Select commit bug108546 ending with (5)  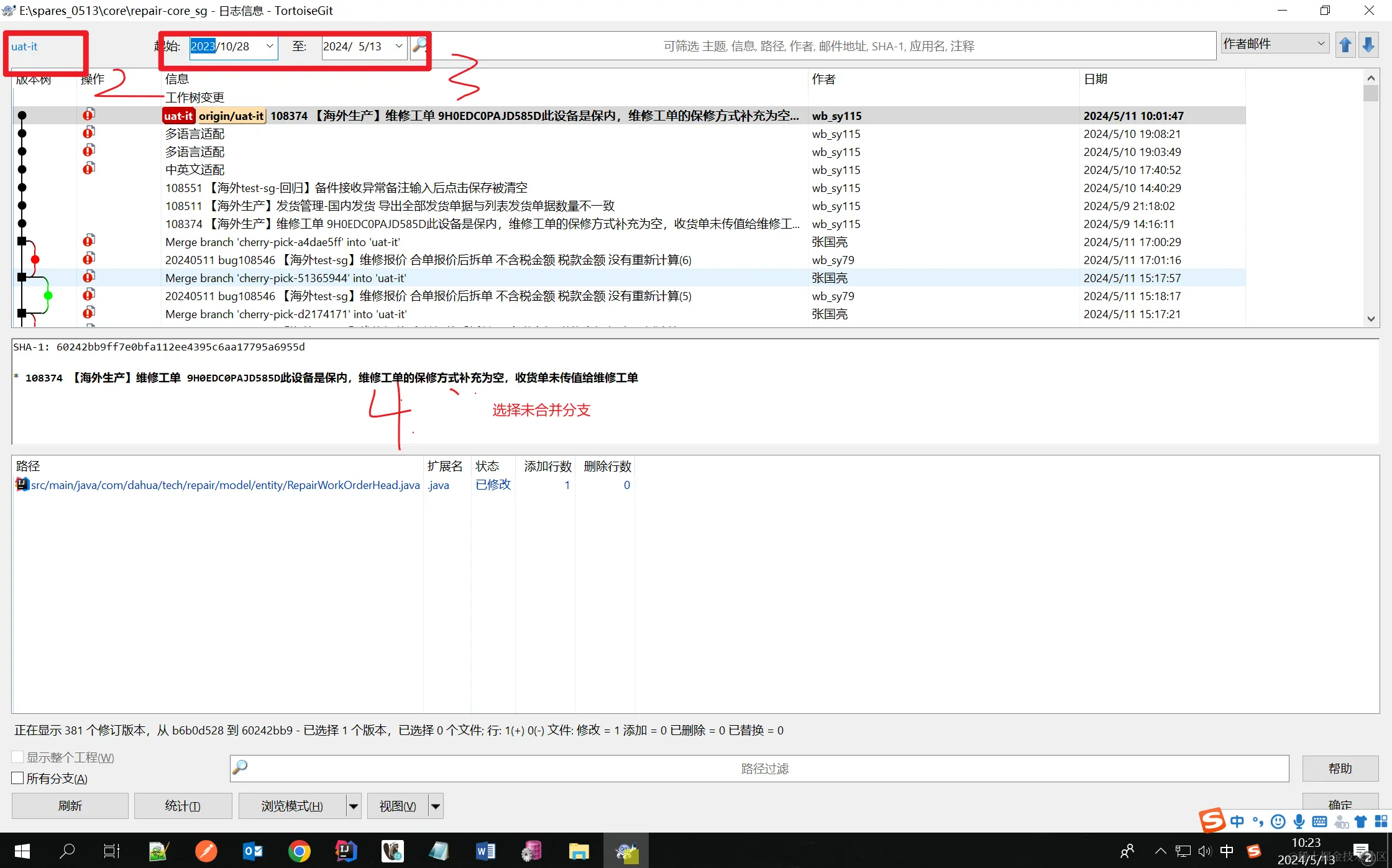pyautogui.click(x=629, y=296)
